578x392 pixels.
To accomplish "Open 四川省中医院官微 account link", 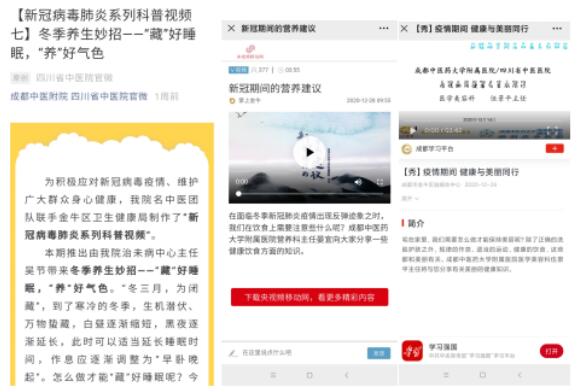I will pos(109,97).
